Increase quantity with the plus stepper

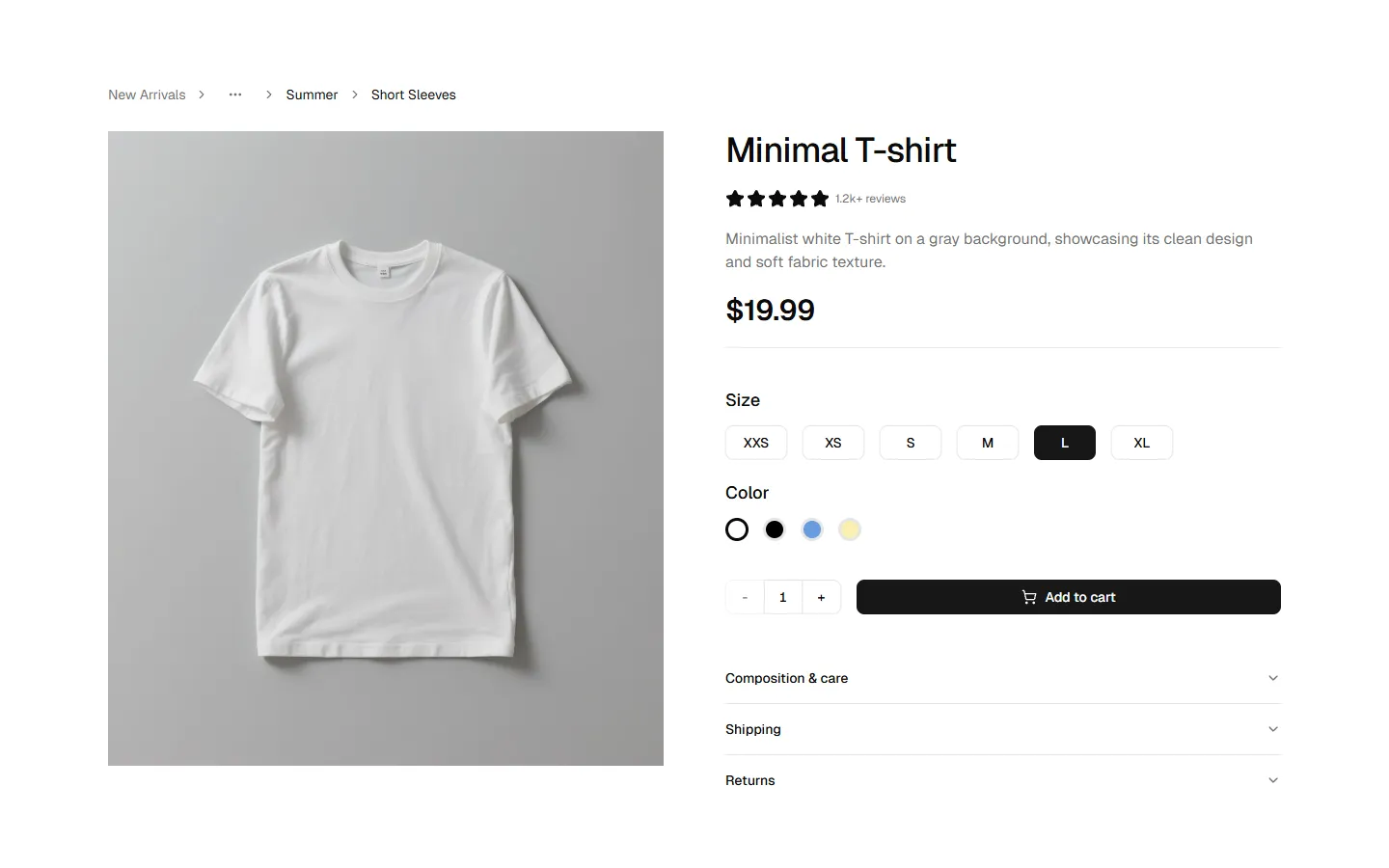pos(821,597)
